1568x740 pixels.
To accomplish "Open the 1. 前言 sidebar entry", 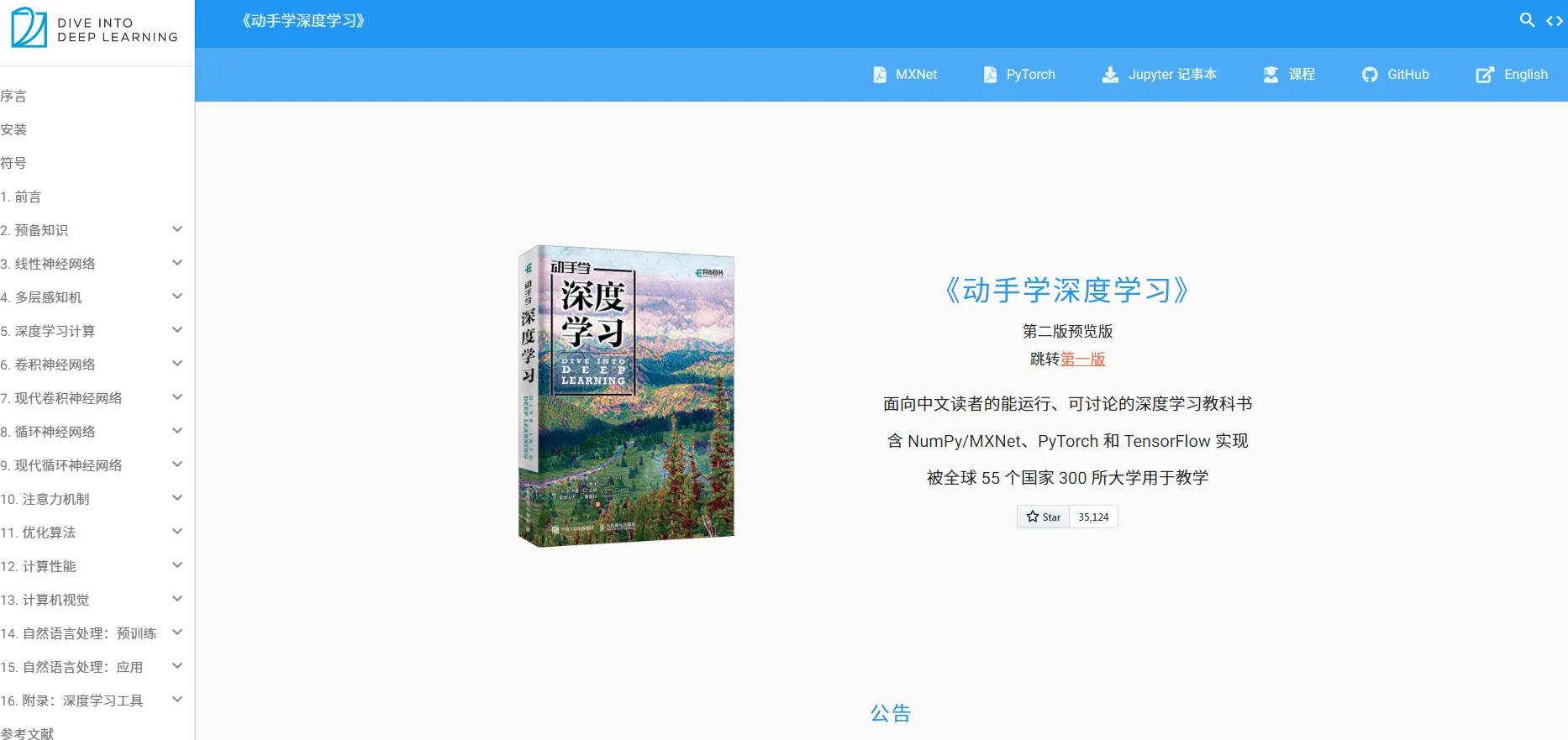I will click(x=21, y=197).
